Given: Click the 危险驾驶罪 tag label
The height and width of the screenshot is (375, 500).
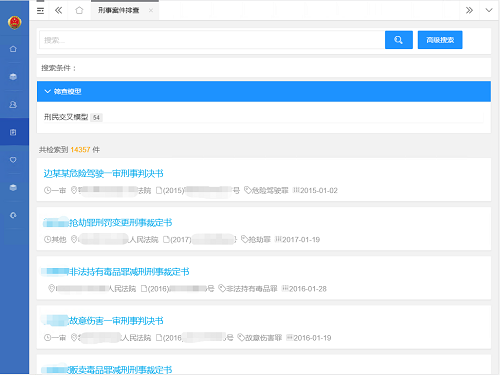Looking at the screenshot, I should tap(270, 190).
